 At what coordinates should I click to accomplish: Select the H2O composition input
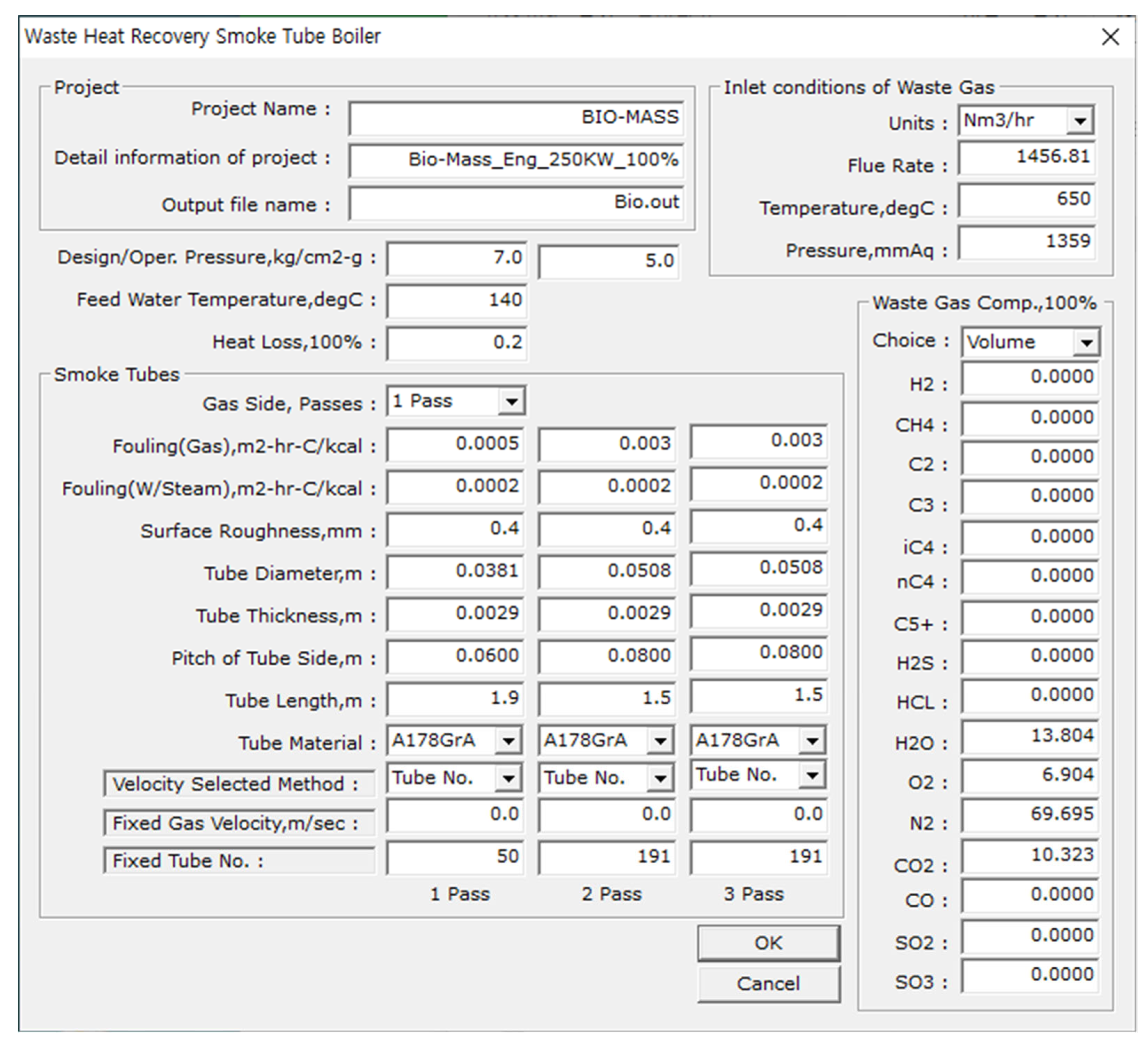[1029, 736]
